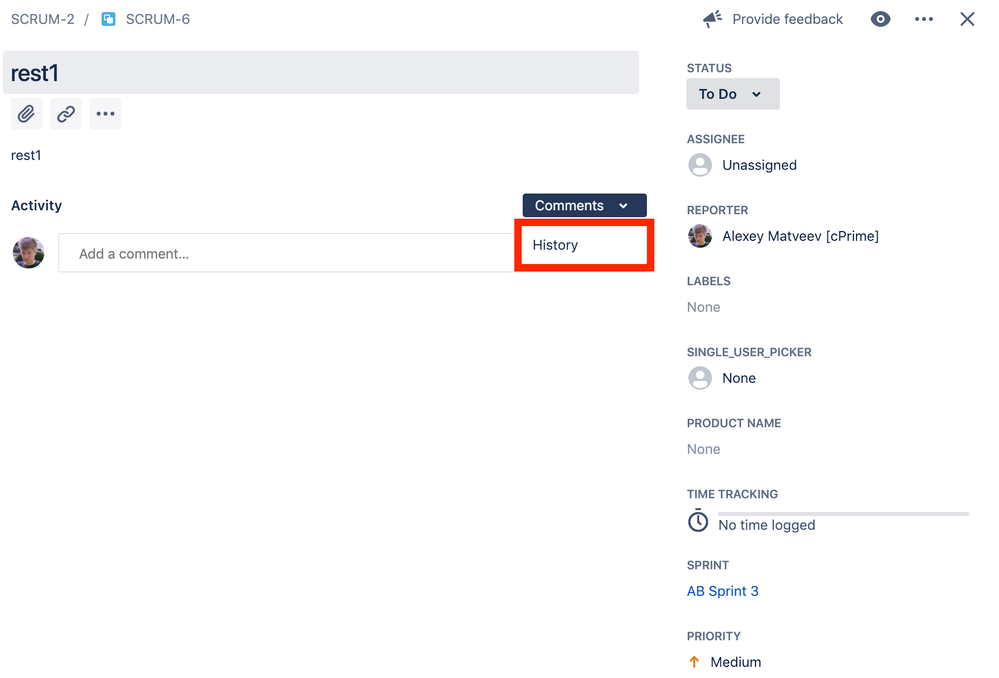The height and width of the screenshot is (678, 999).
Task: Click the Single_User_Picker None value
Action: (x=739, y=378)
